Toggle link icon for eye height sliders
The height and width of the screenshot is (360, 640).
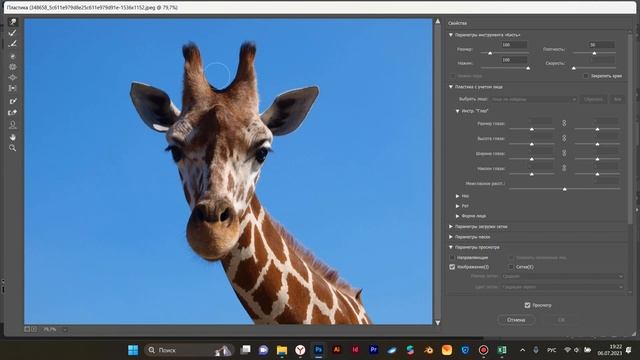point(564,138)
